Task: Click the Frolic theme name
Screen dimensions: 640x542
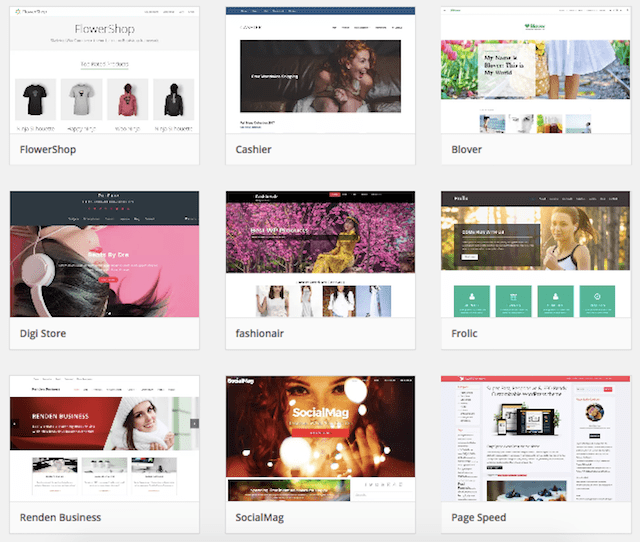Action: click(464, 333)
